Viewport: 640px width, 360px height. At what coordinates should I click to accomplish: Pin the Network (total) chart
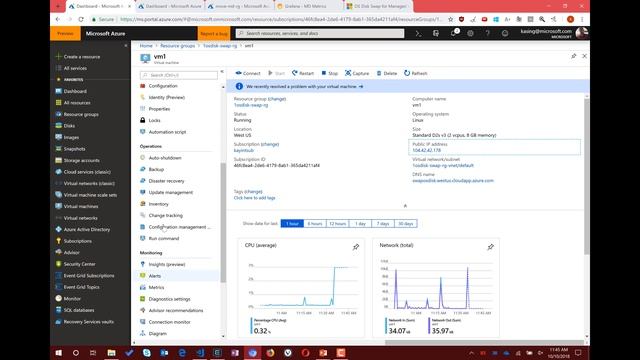(491, 247)
